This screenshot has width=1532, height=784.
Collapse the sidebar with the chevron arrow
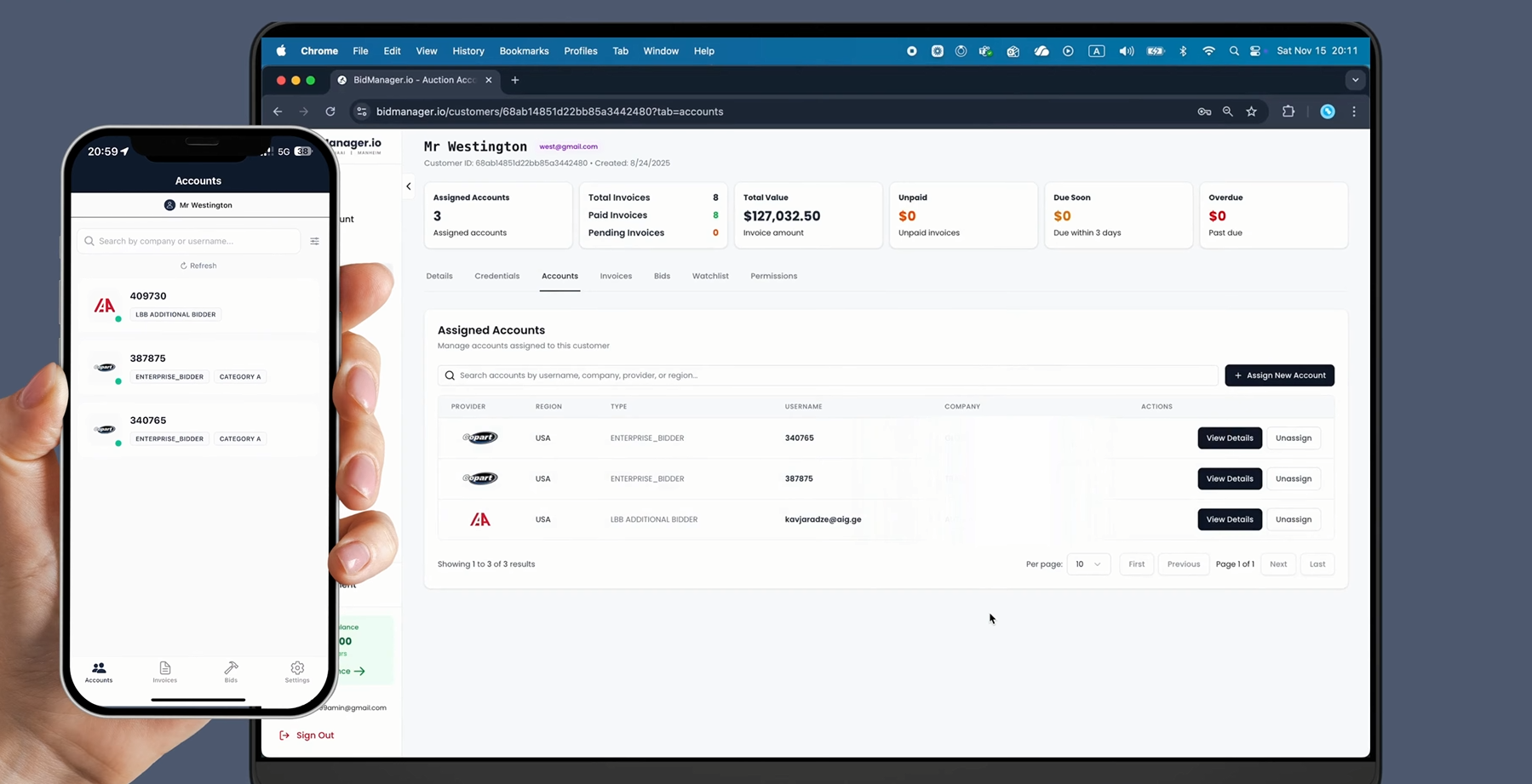pyautogui.click(x=409, y=186)
